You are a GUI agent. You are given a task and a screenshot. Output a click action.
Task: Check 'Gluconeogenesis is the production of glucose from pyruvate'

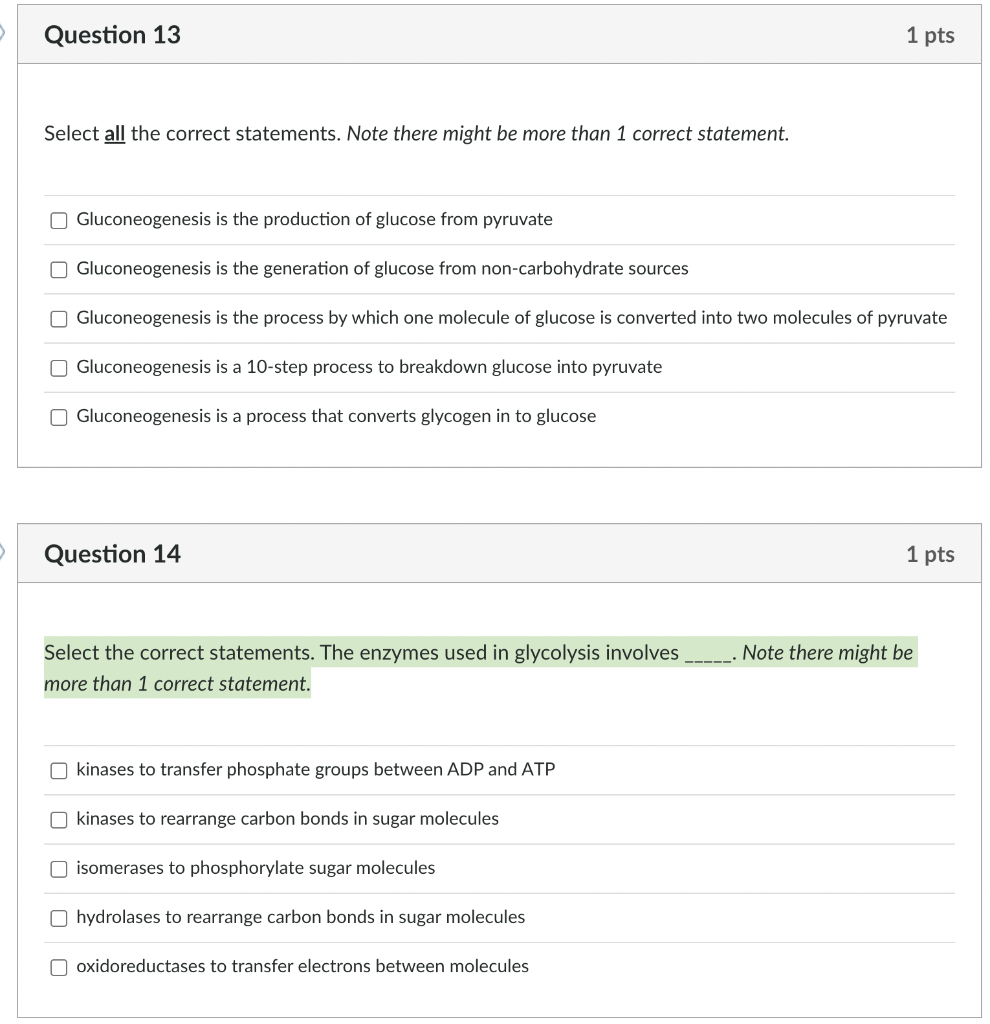(59, 220)
